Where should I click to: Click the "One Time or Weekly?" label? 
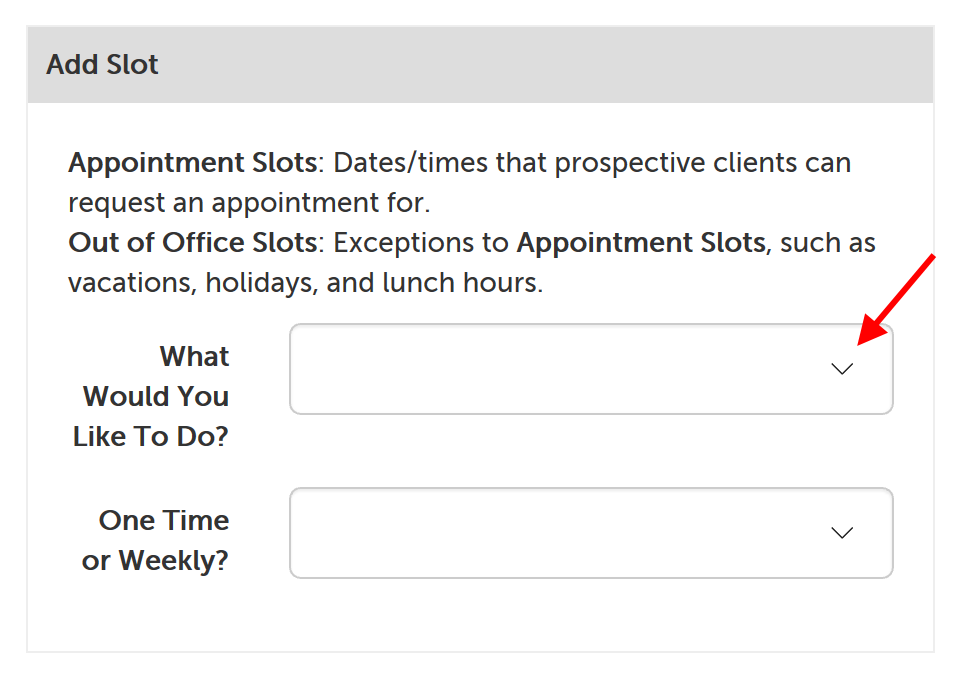pyautogui.click(x=160, y=541)
